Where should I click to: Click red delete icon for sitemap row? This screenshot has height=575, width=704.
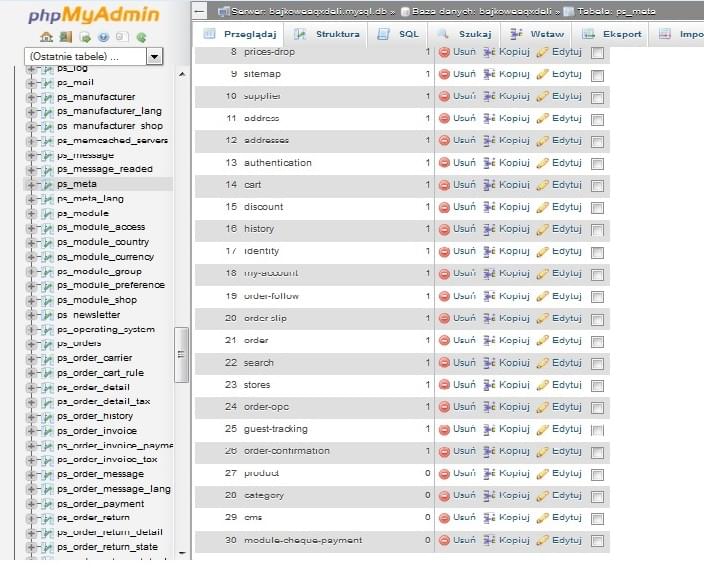pyautogui.click(x=444, y=74)
